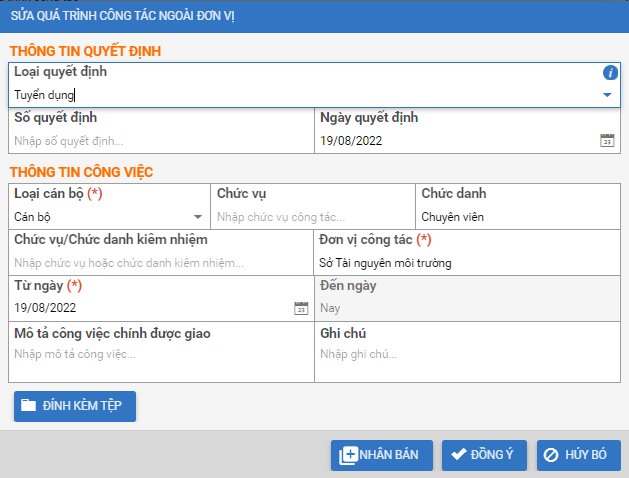The width and height of the screenshot is (629, 478).
Task: Click the blue info icon
Action: pyautogui.click(x=610, y=73)
